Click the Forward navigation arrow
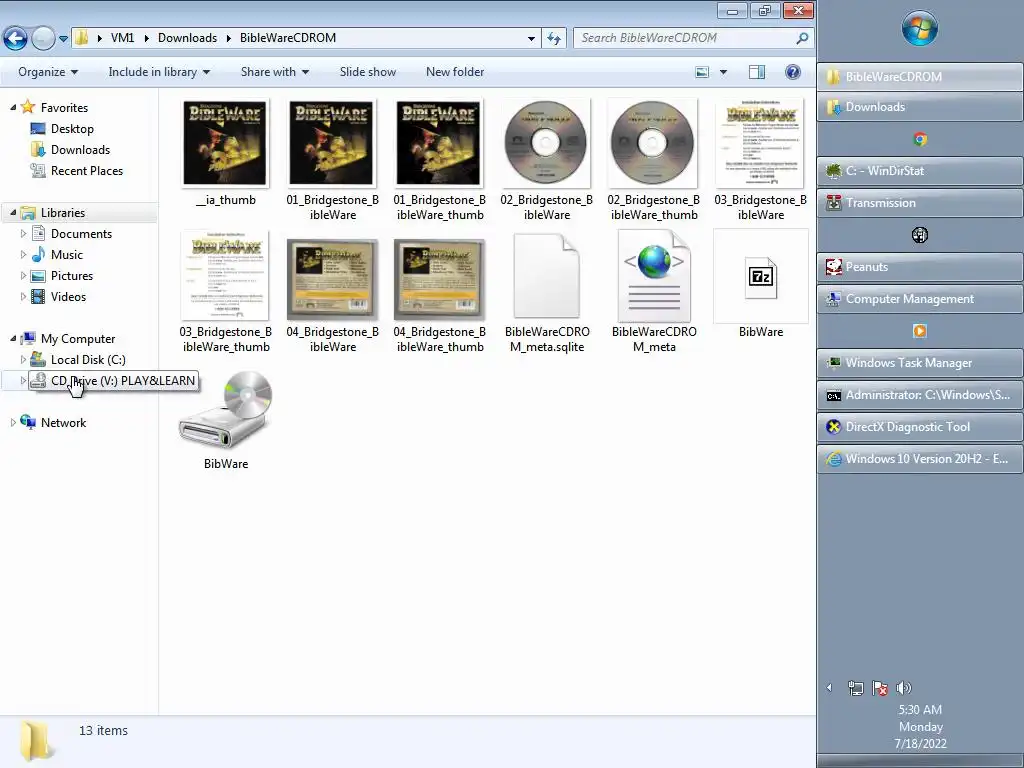Viewport: 1024px width, 768px height. 43,39
